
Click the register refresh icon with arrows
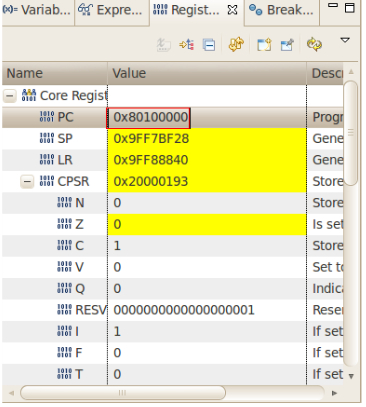pyautogui.click(x=236, y=44)
